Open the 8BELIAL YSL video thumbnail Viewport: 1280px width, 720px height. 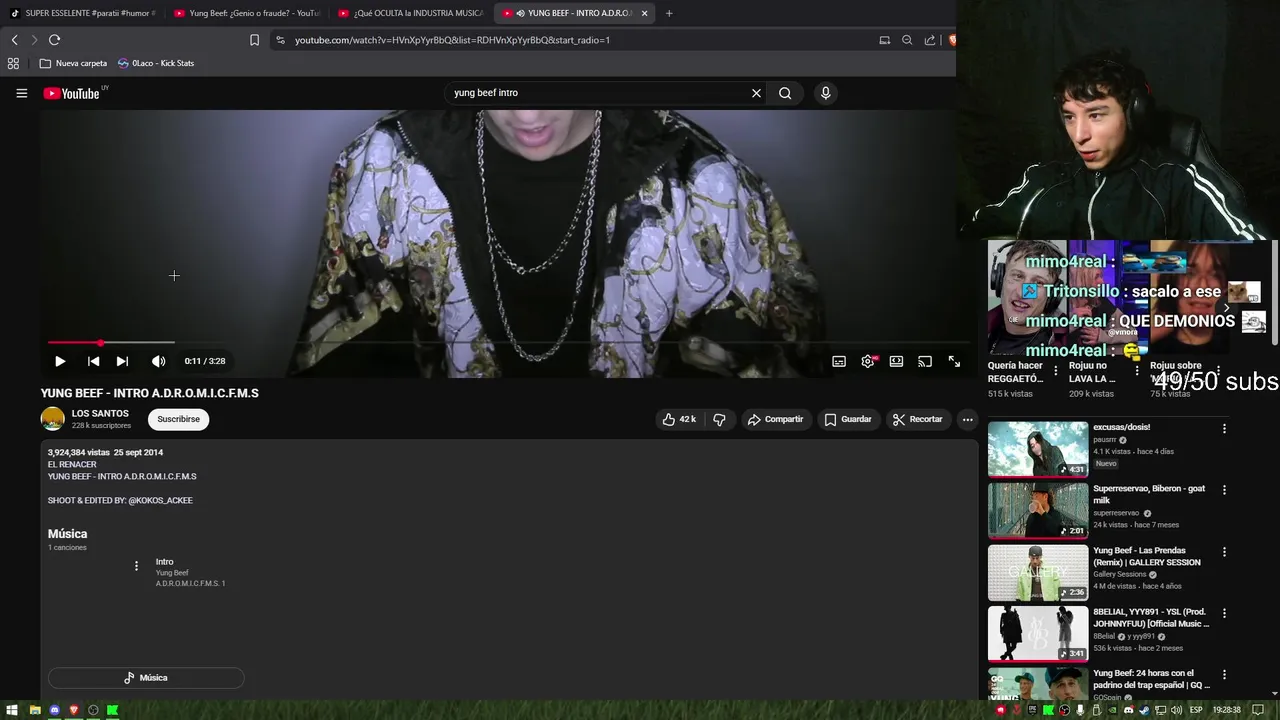point(1038,633)
